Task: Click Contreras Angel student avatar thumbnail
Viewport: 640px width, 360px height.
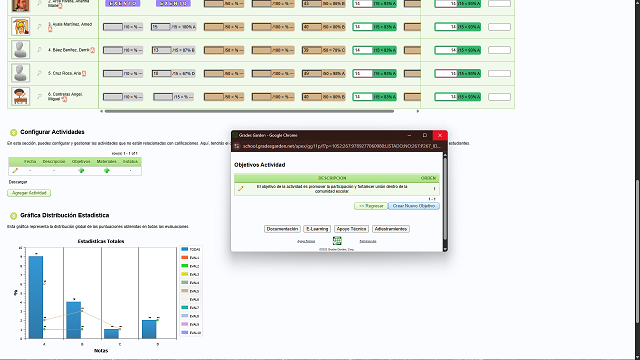Action: pyautogui.click(x=20, y=97)
